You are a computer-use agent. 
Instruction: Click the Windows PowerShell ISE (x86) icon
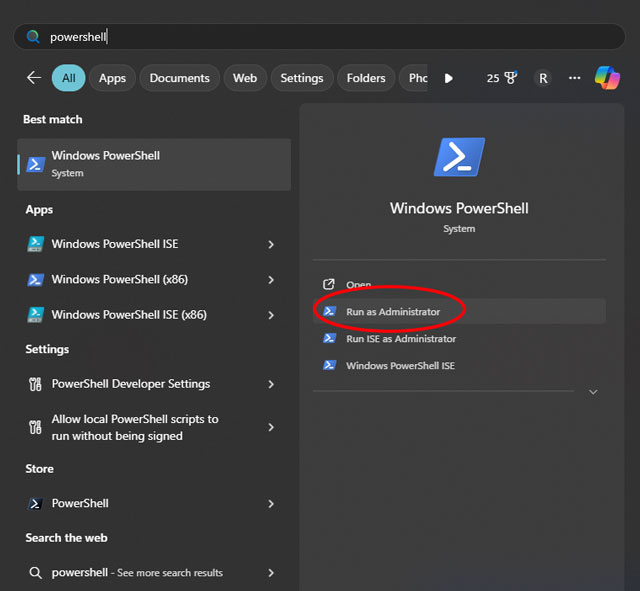(36, 315)
